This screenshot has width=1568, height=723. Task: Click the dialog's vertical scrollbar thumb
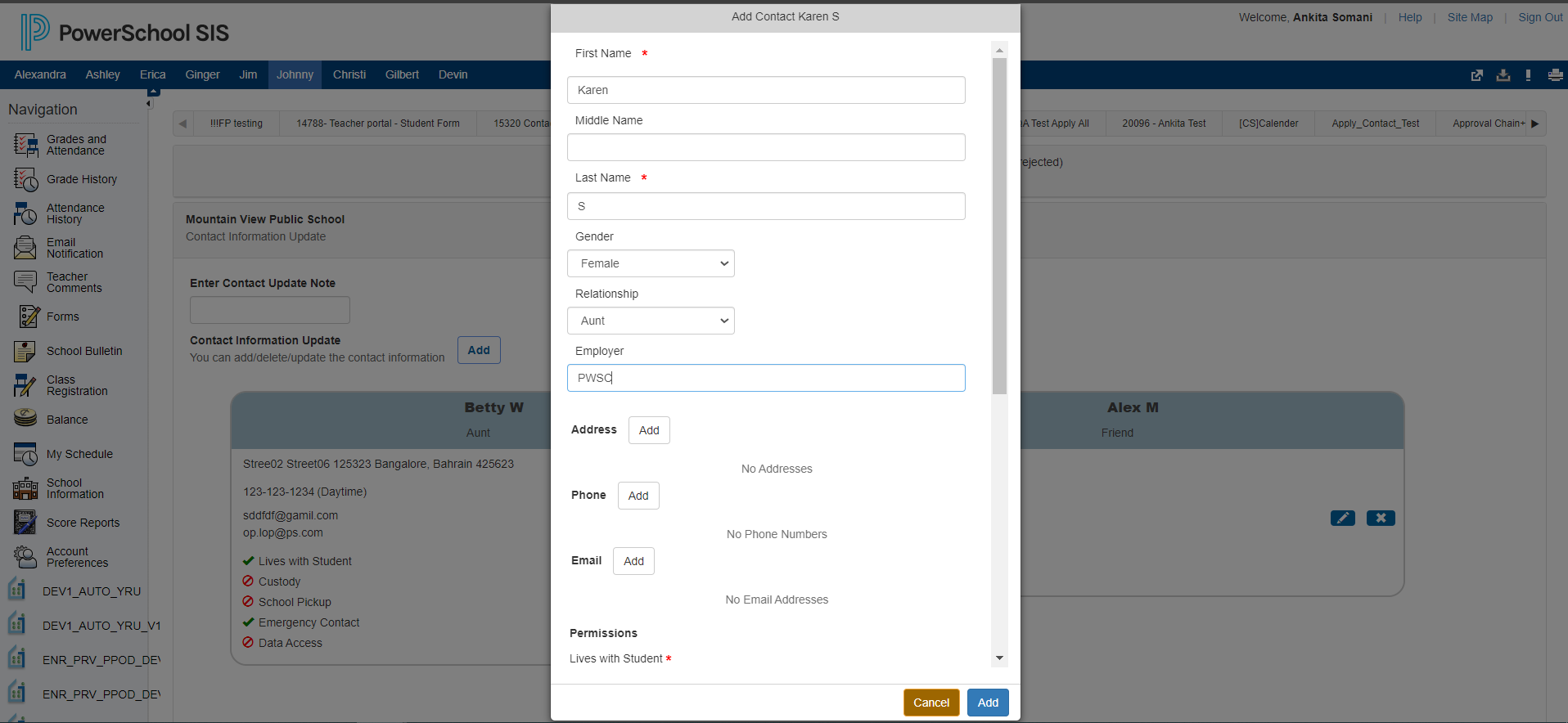(x=999, y=225)
